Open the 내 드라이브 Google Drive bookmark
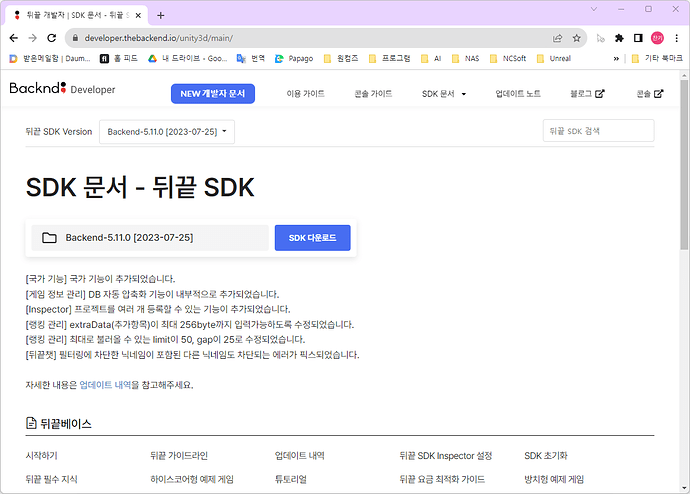 click(188, 59)
